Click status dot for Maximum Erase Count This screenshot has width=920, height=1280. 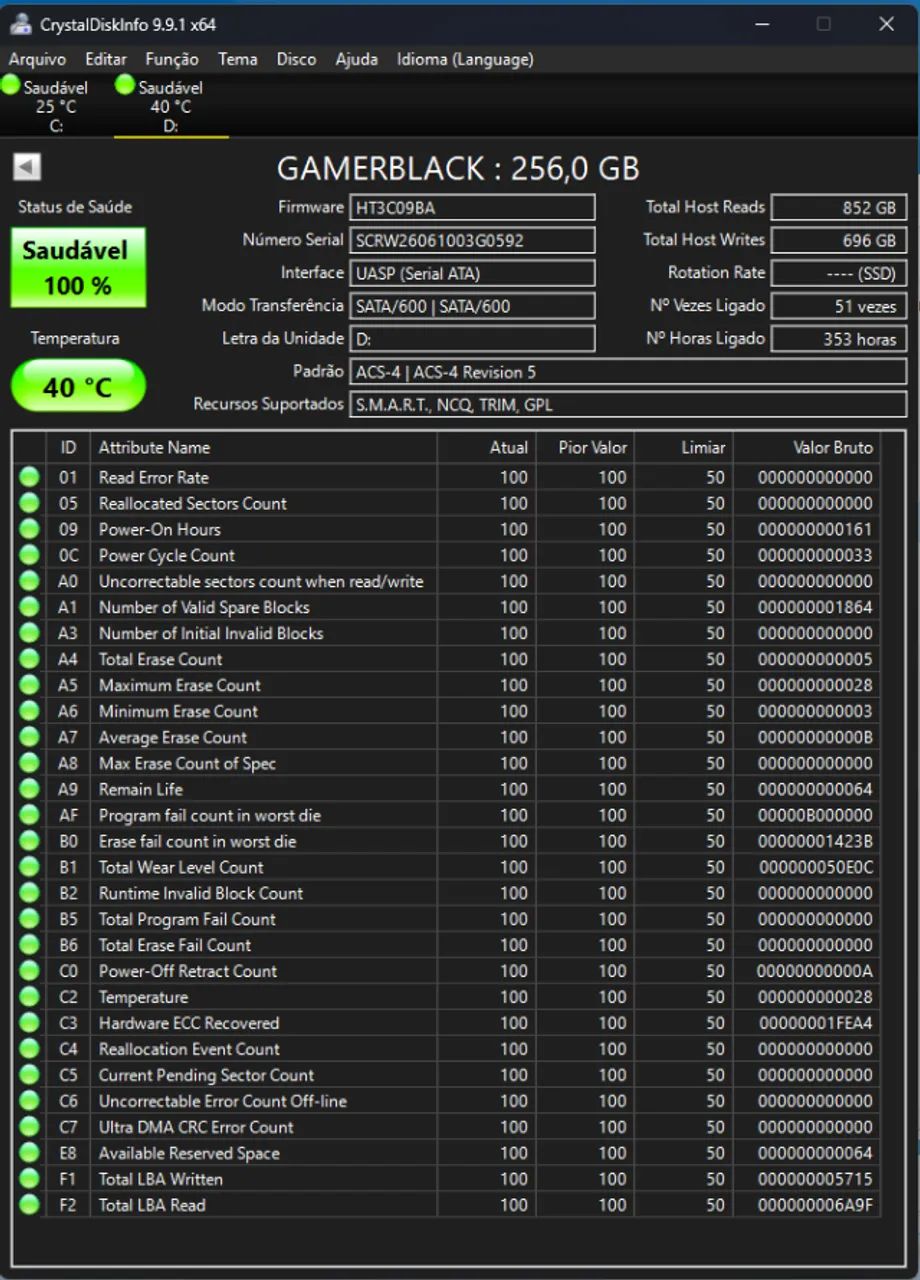[x=29, y=685]
